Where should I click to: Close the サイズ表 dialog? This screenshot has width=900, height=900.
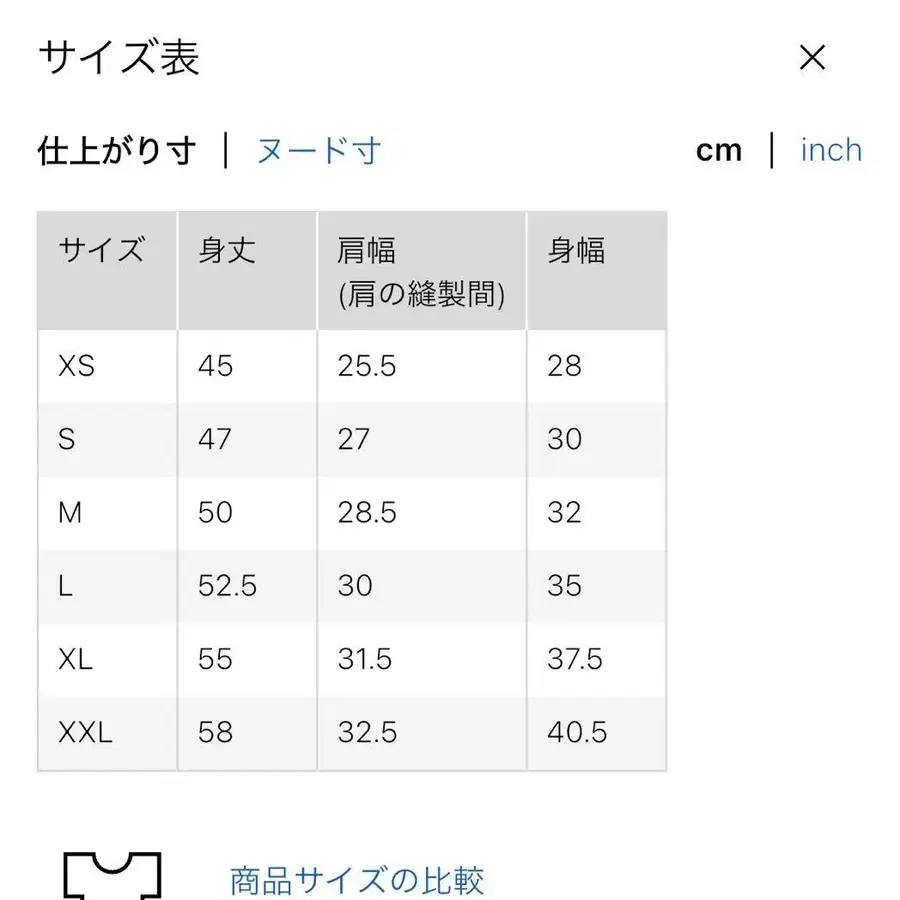coord(812,58)
